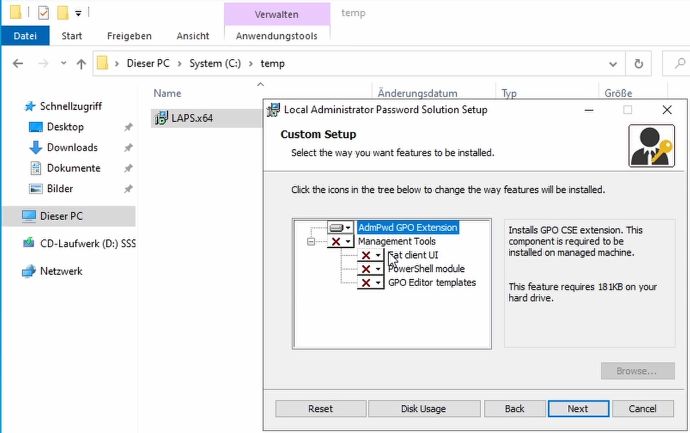690x433 pixels.
Task: Cancel the LAPS setup
Action: [x=642, y=409]
